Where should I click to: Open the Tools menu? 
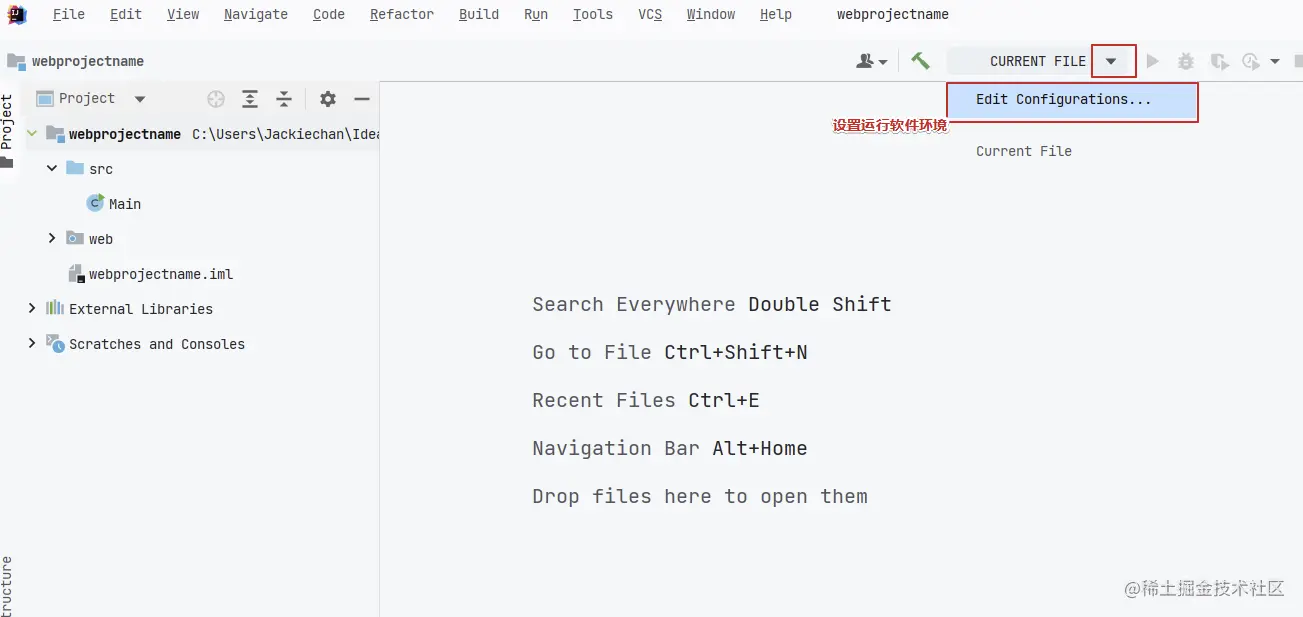point(593,14)
